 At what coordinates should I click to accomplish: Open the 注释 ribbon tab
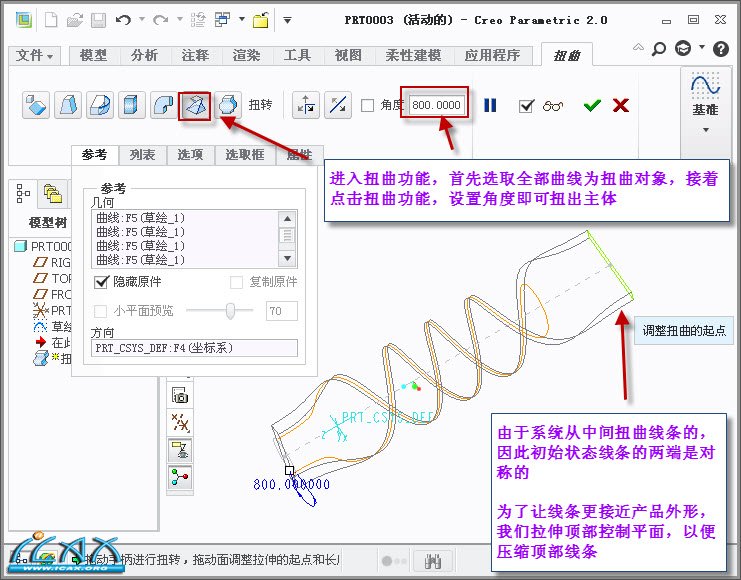click(x=195, y=55)
